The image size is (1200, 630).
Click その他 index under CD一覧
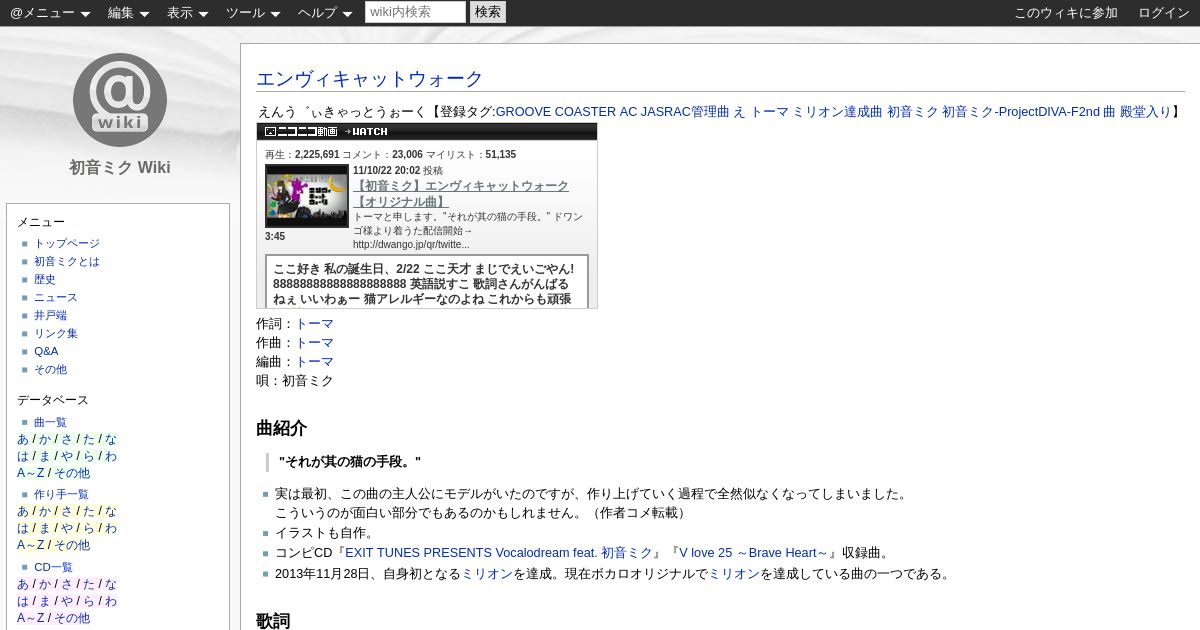tap(72, 618)
